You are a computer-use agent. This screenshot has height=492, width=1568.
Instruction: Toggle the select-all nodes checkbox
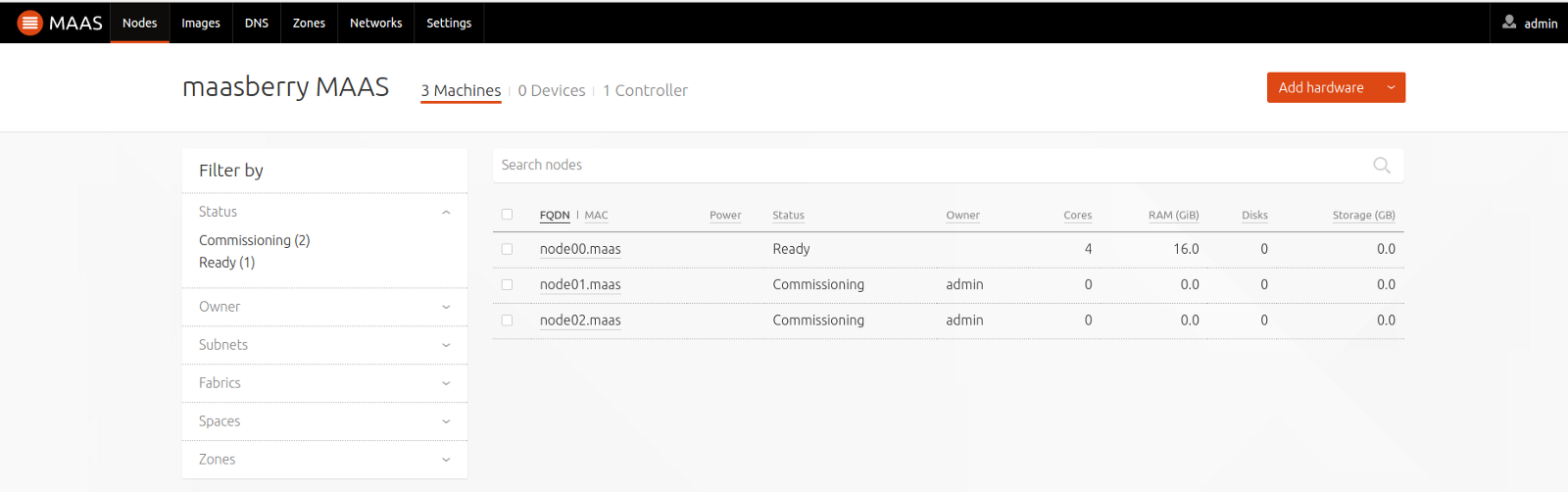(507, 215)
